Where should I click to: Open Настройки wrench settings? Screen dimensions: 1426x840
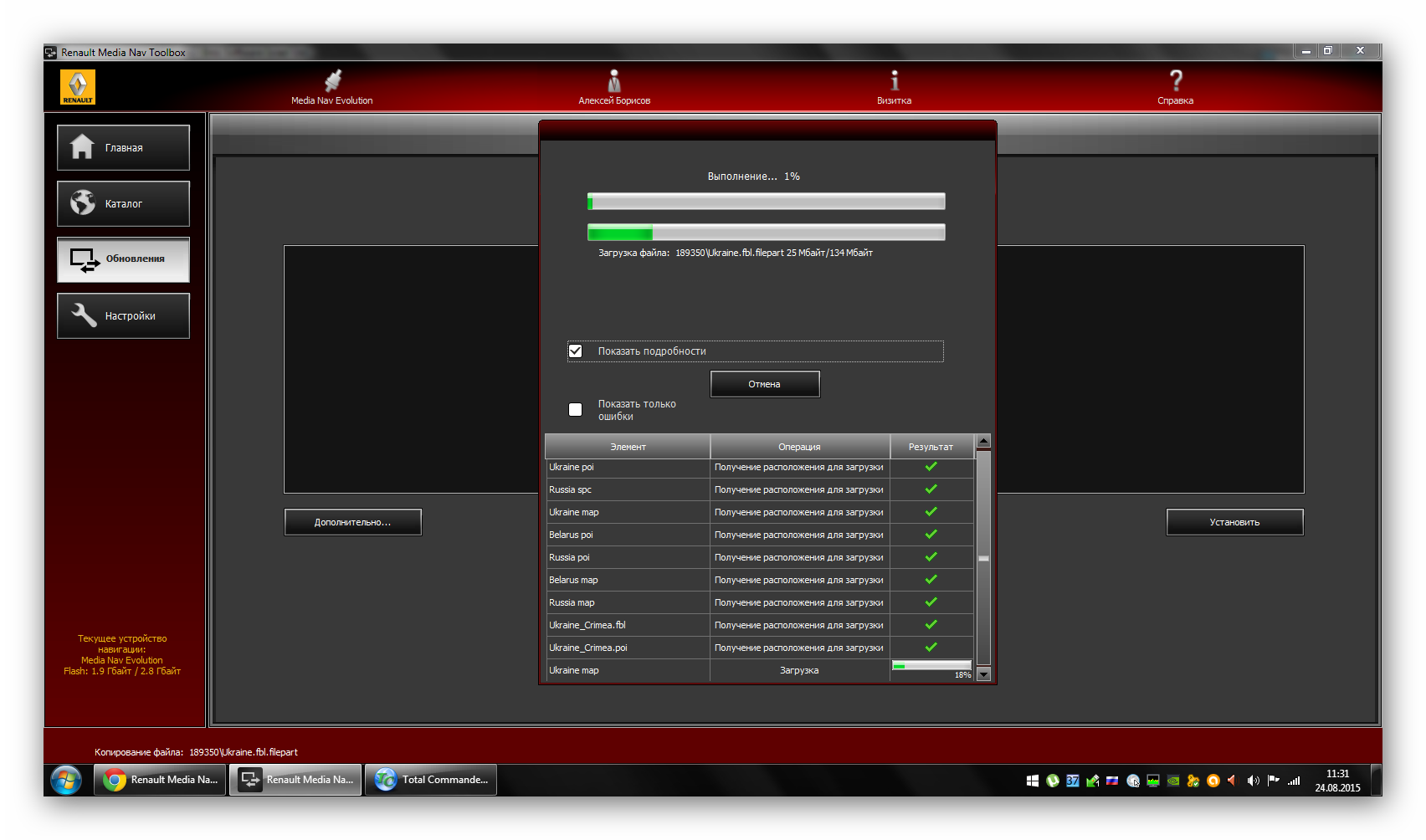coord(123,316)
